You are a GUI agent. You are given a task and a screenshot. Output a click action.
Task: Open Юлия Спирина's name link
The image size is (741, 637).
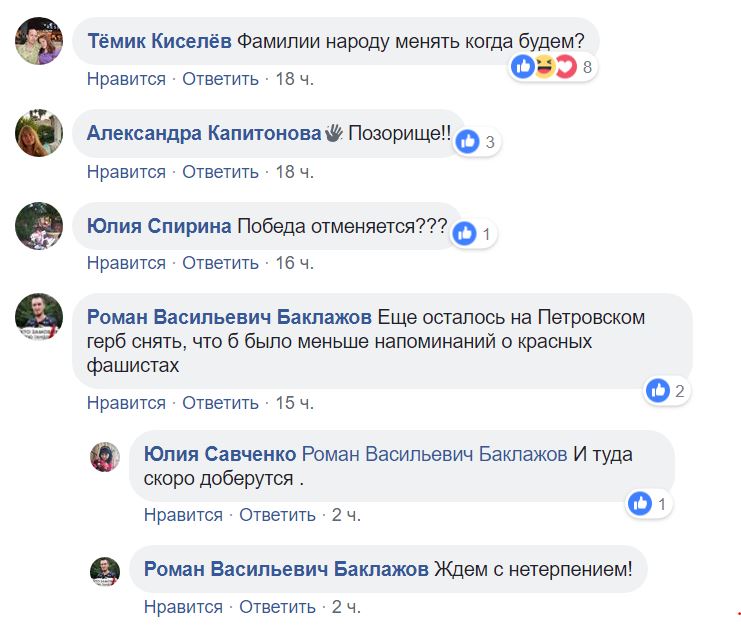point(158,226)
